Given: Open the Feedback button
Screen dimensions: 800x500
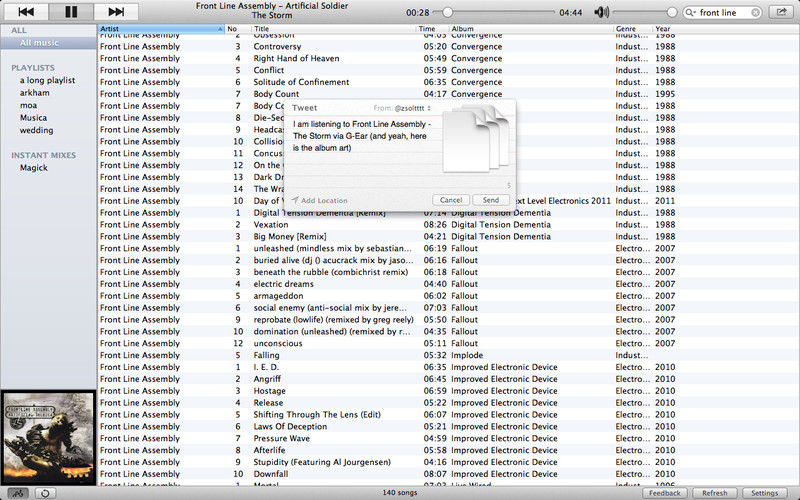Looking at the screenshot, I should [x=665, y=493].
